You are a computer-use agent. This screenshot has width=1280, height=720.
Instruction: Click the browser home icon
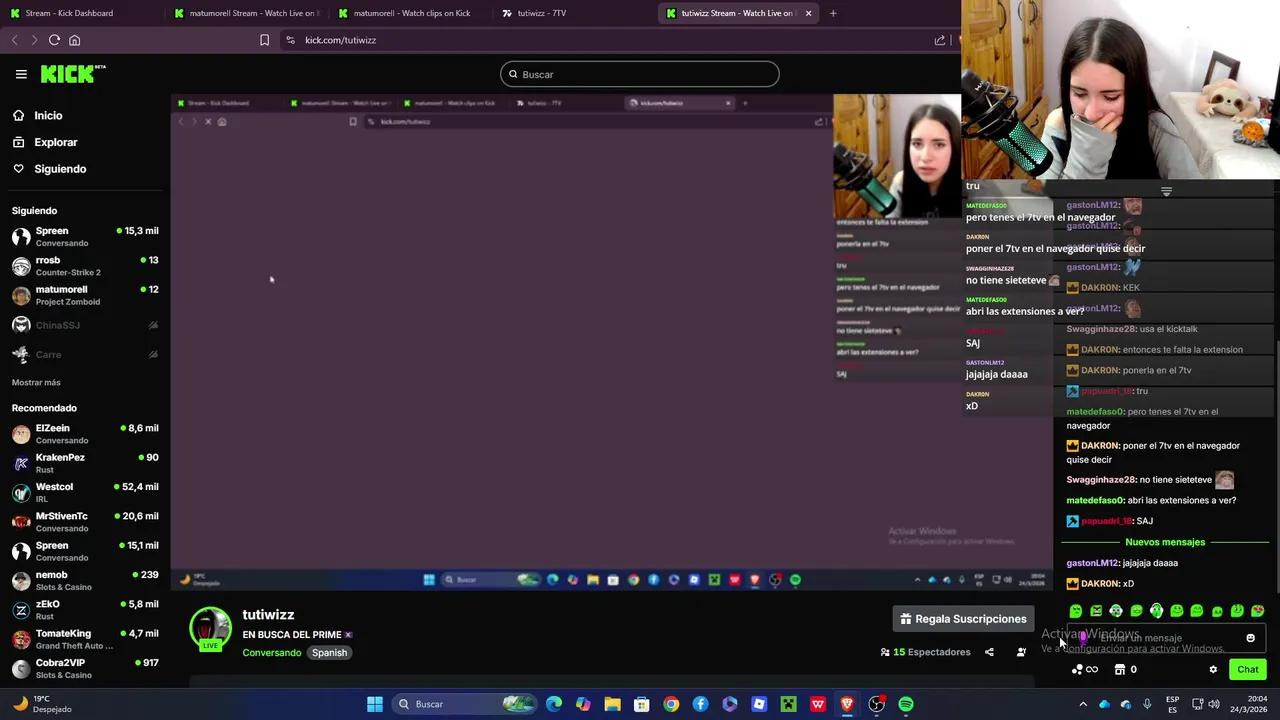(x=74, y=40)
